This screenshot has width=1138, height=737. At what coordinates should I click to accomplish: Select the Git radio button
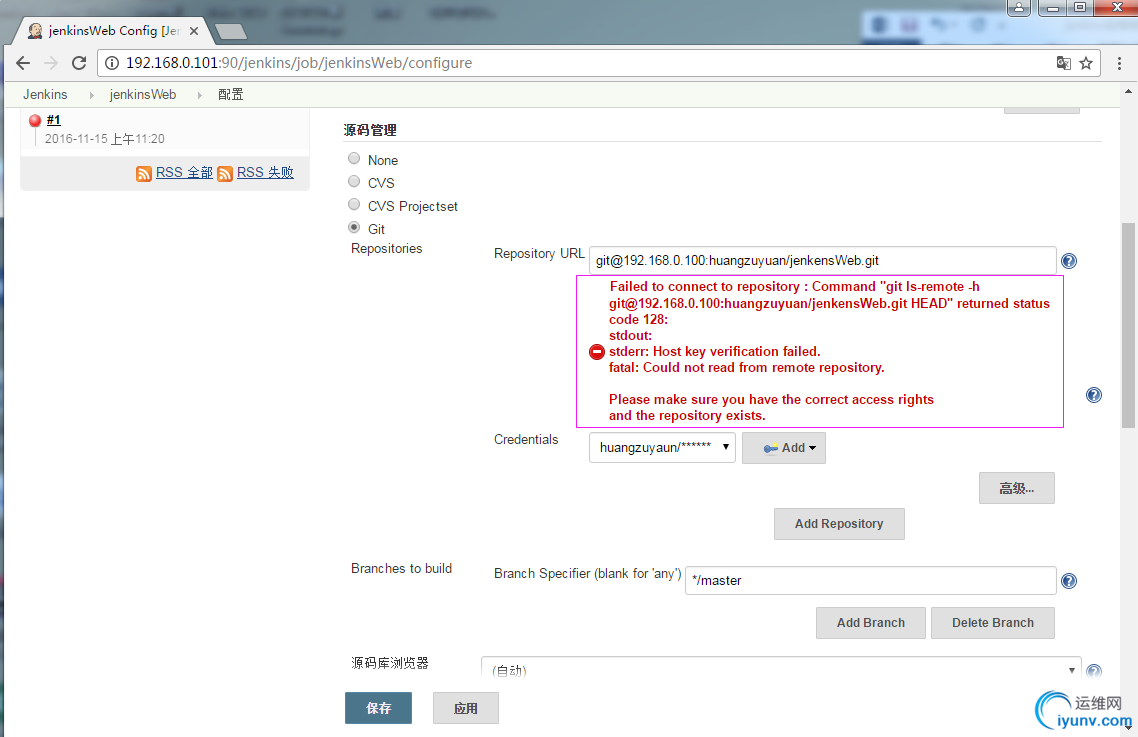pyautogui.click(x=354, y=227)
